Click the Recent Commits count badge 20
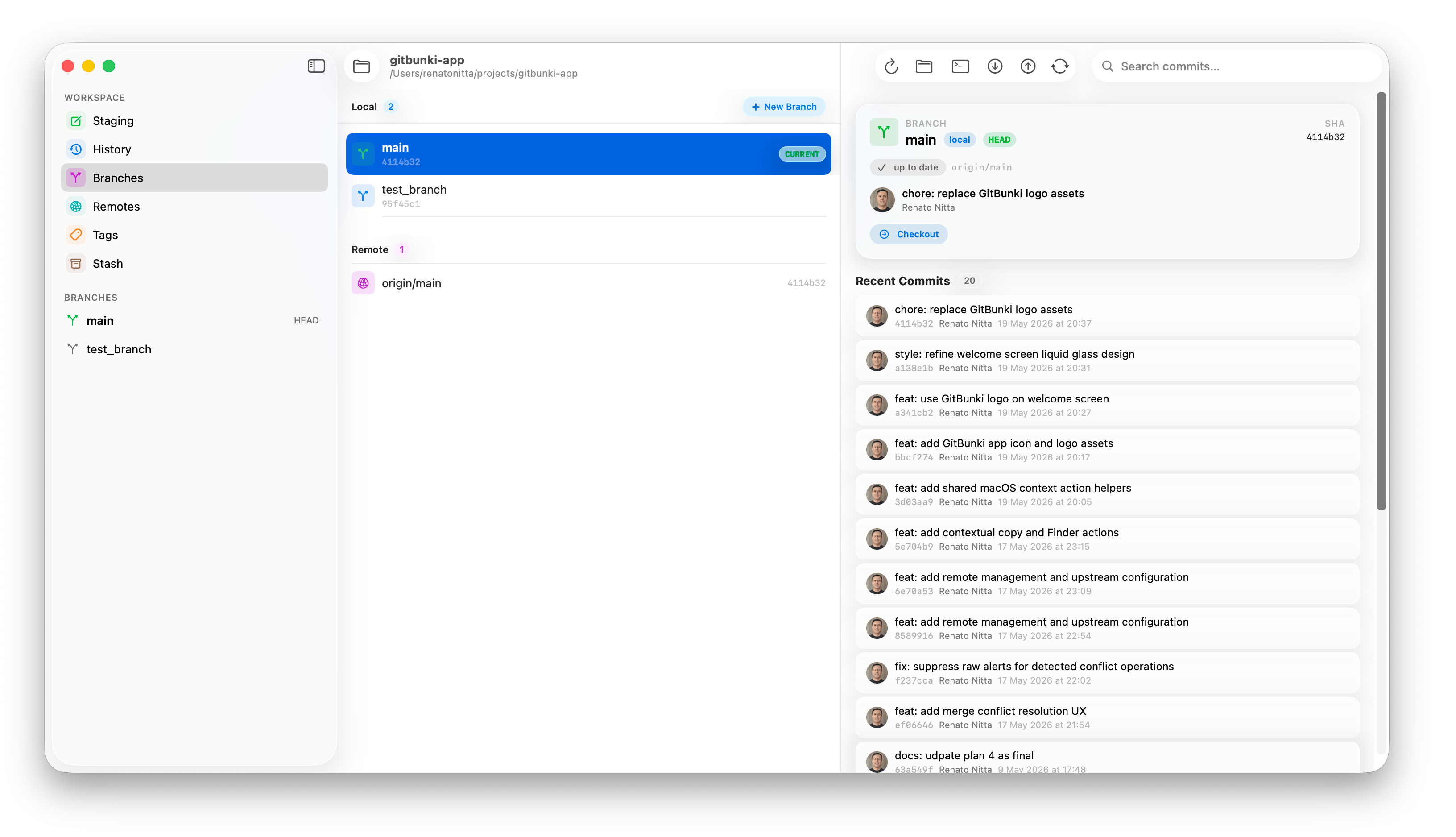This screenshot has width=1456, height=837. (969, 281)
